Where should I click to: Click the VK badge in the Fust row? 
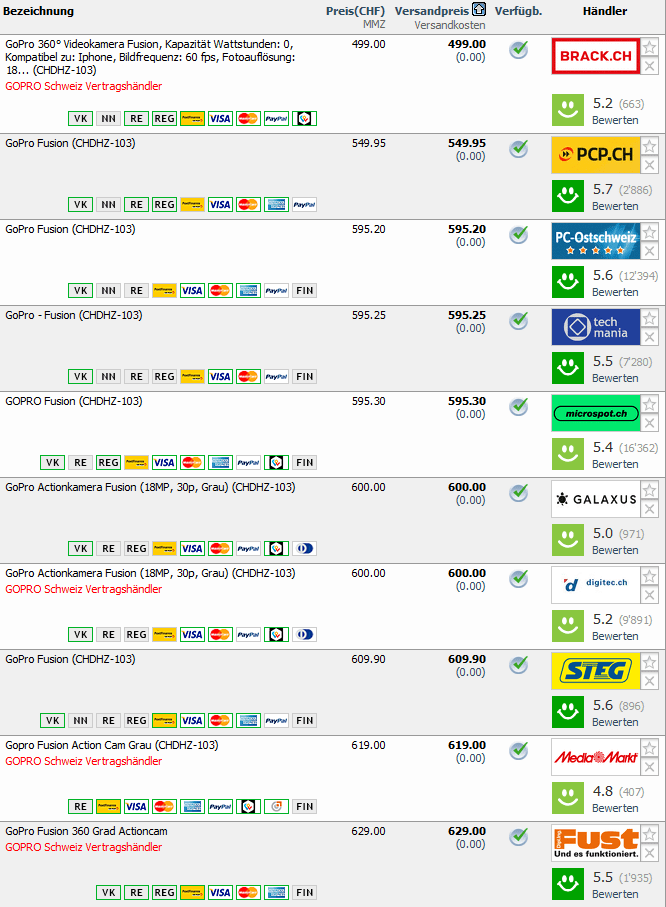point(108,892)
